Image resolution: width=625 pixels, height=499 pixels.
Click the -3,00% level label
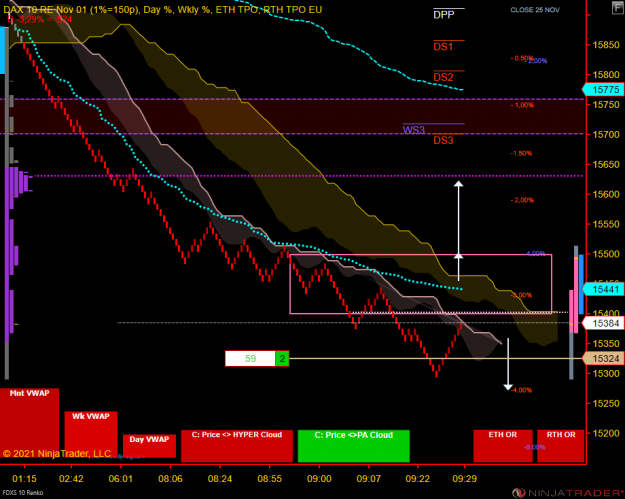tap(521, 295)
